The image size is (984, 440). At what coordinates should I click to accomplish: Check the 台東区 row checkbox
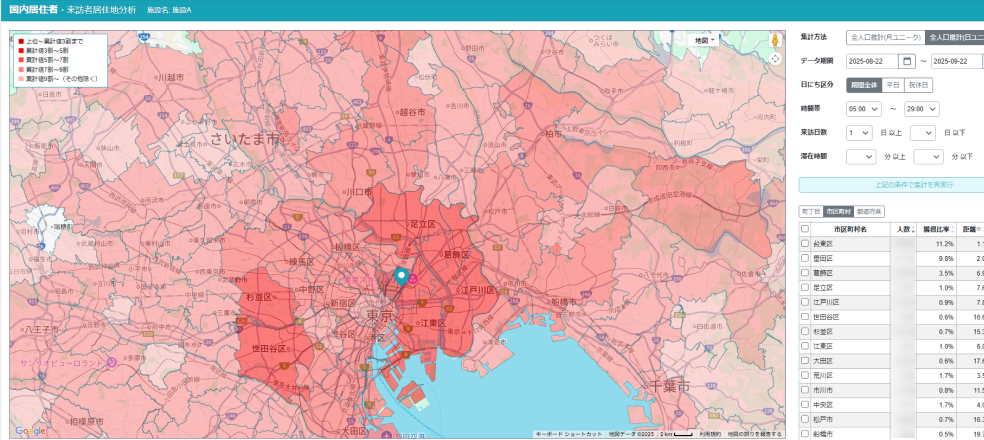(805, 244)
